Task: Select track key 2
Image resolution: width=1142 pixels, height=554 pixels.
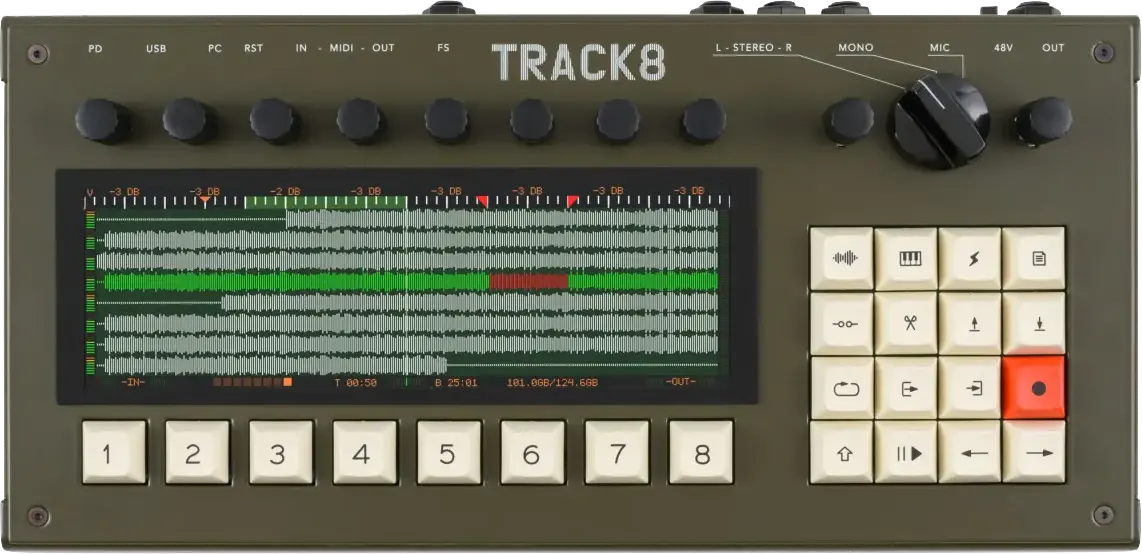Action: click(x=197, y=452)
